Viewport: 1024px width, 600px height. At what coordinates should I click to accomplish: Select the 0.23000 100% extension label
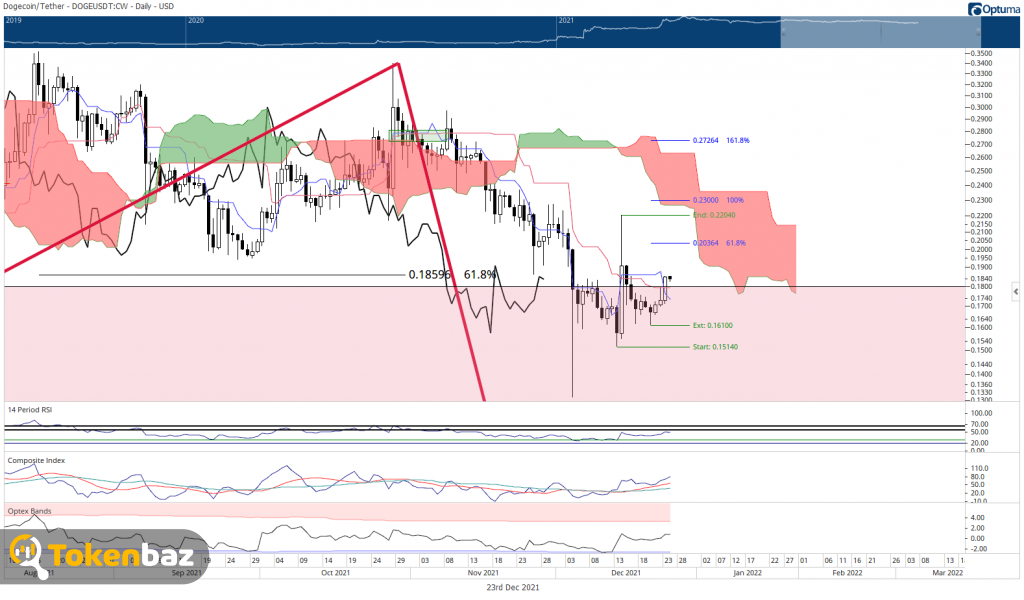point(718,200)
